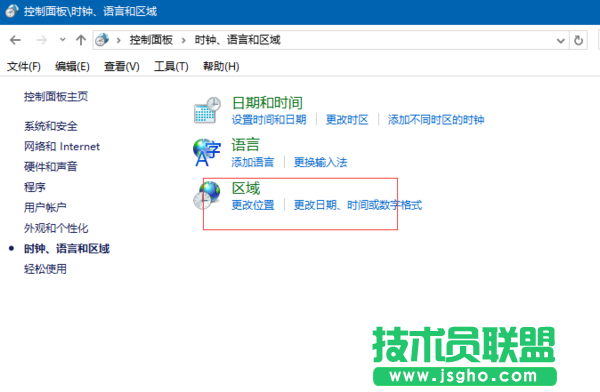Go up one level with up arrow
This screenshot has width=600, height=392.
(x=81, y=40)
